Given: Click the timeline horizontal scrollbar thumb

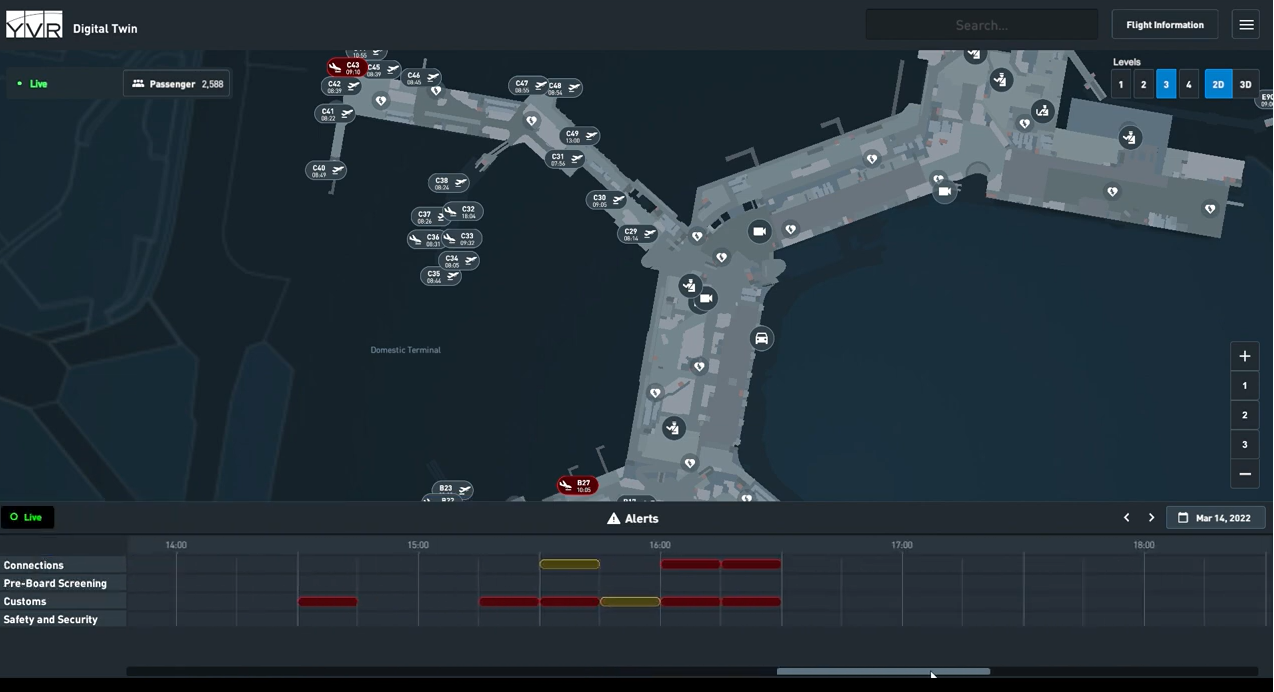Looking at the screenshot, I should click(x=883, y=672).
